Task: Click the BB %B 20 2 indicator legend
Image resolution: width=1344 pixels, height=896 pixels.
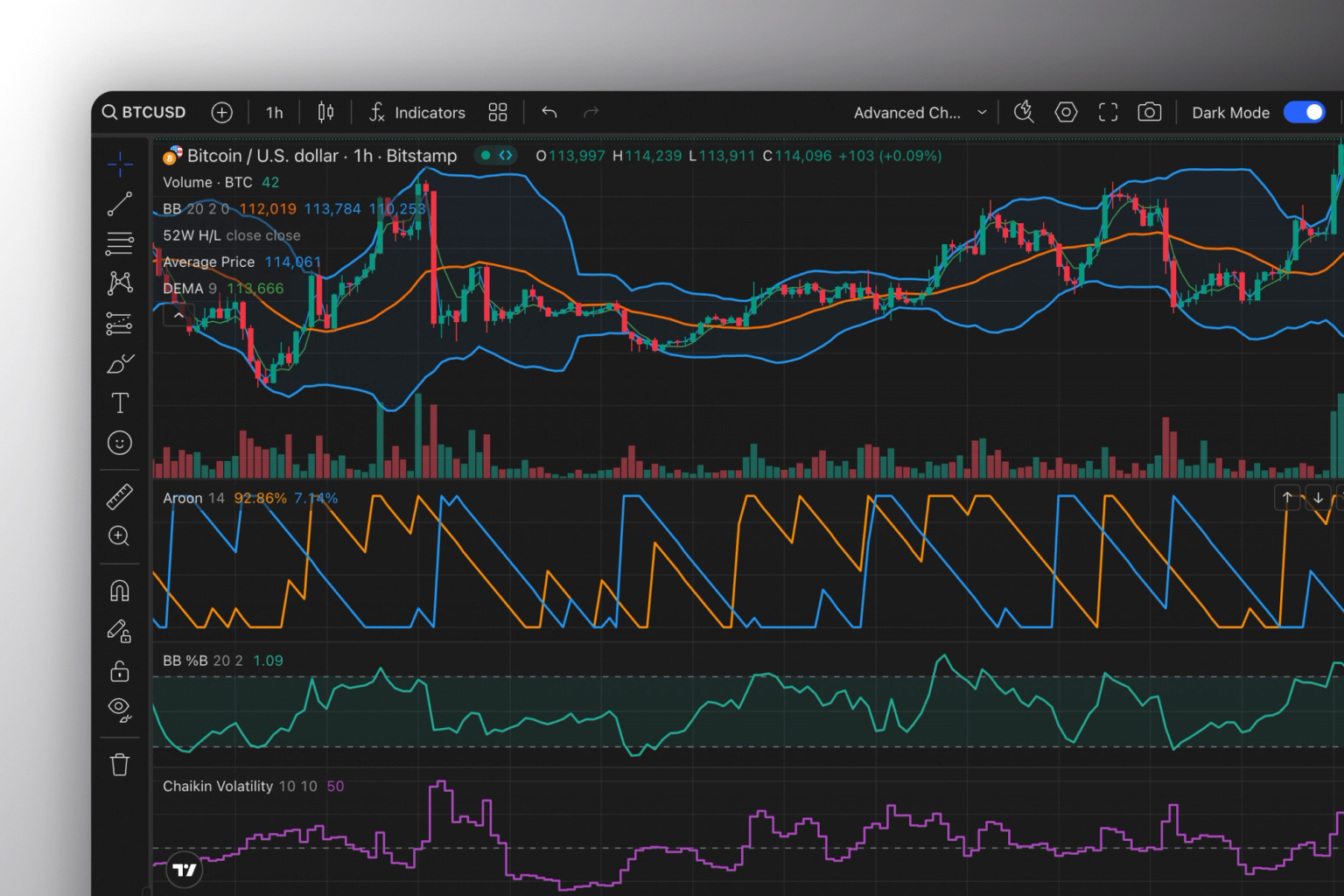Action: [203, 661]
